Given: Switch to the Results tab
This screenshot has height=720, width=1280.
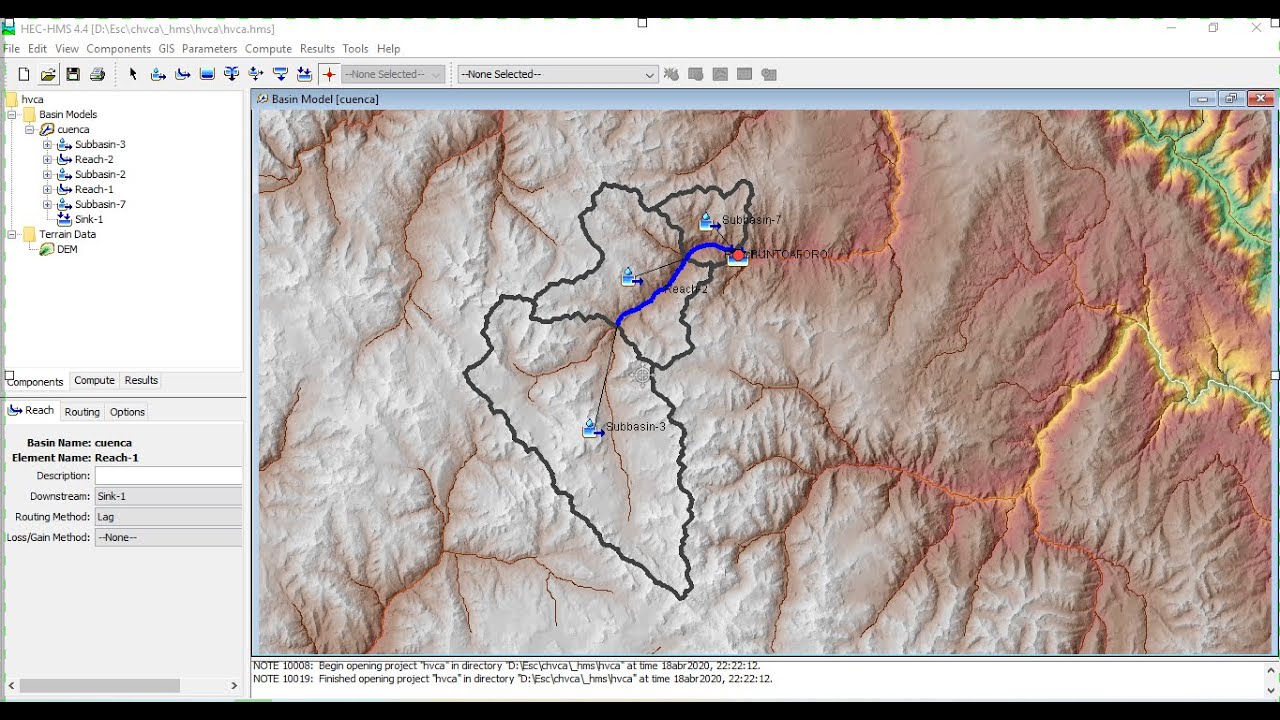Looking at the screenshot, I should 141,380.
